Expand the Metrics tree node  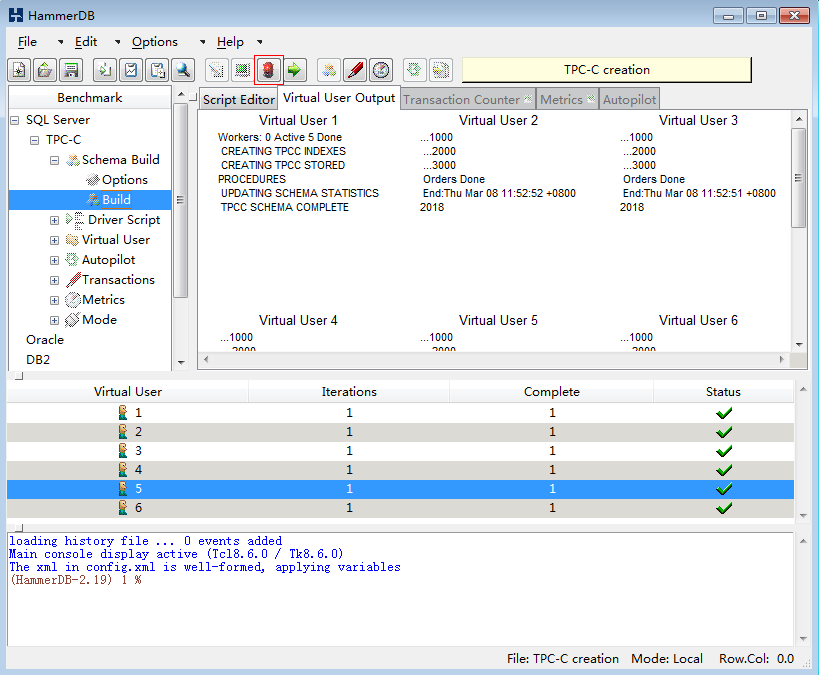(54, 300)
